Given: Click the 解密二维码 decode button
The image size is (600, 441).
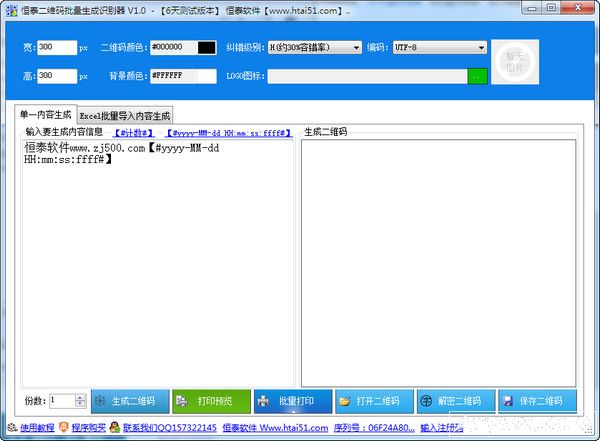Looking at the screenshot, I should click(x=456, y=401).
